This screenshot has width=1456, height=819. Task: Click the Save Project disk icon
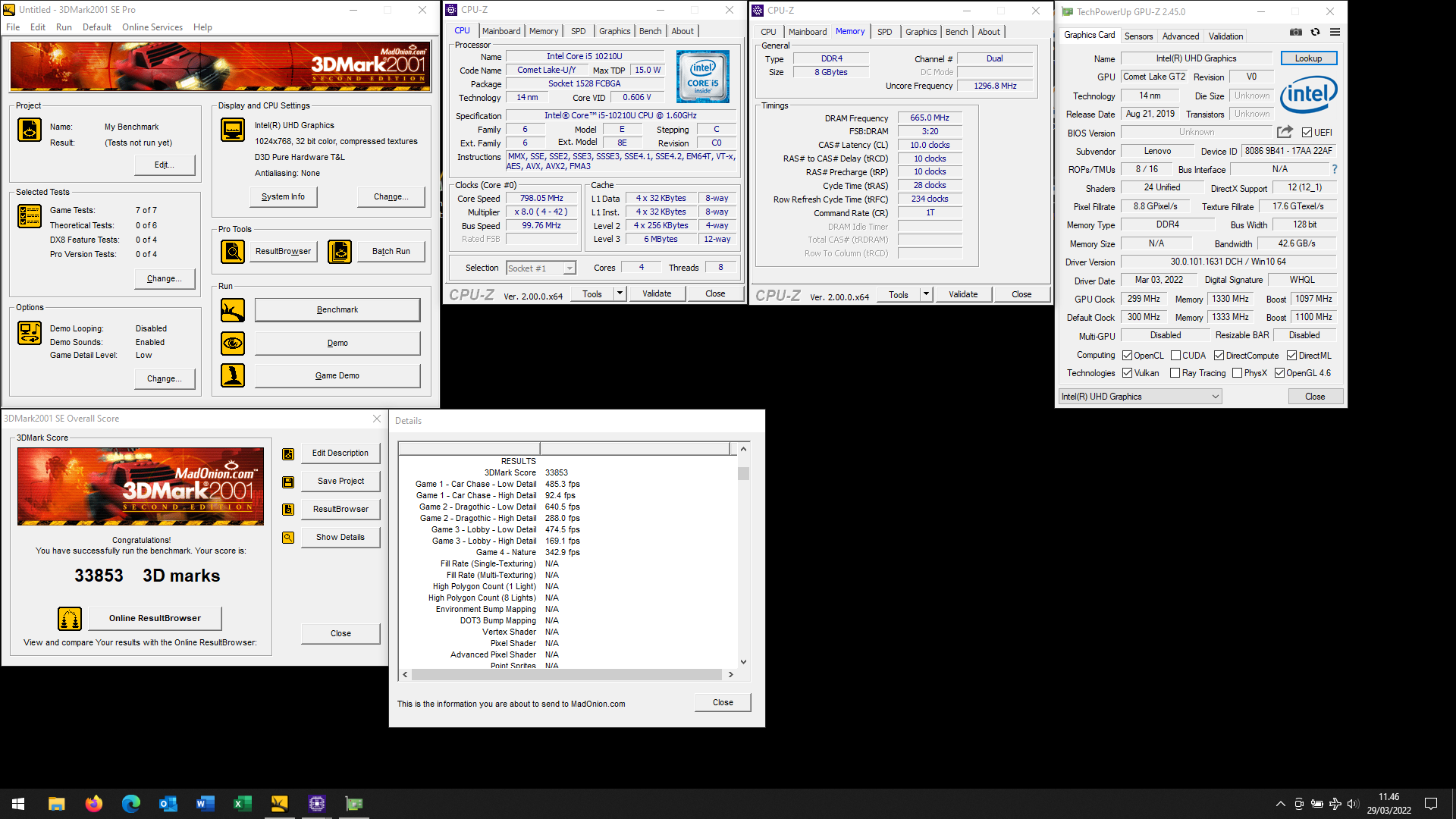(288, 482)
